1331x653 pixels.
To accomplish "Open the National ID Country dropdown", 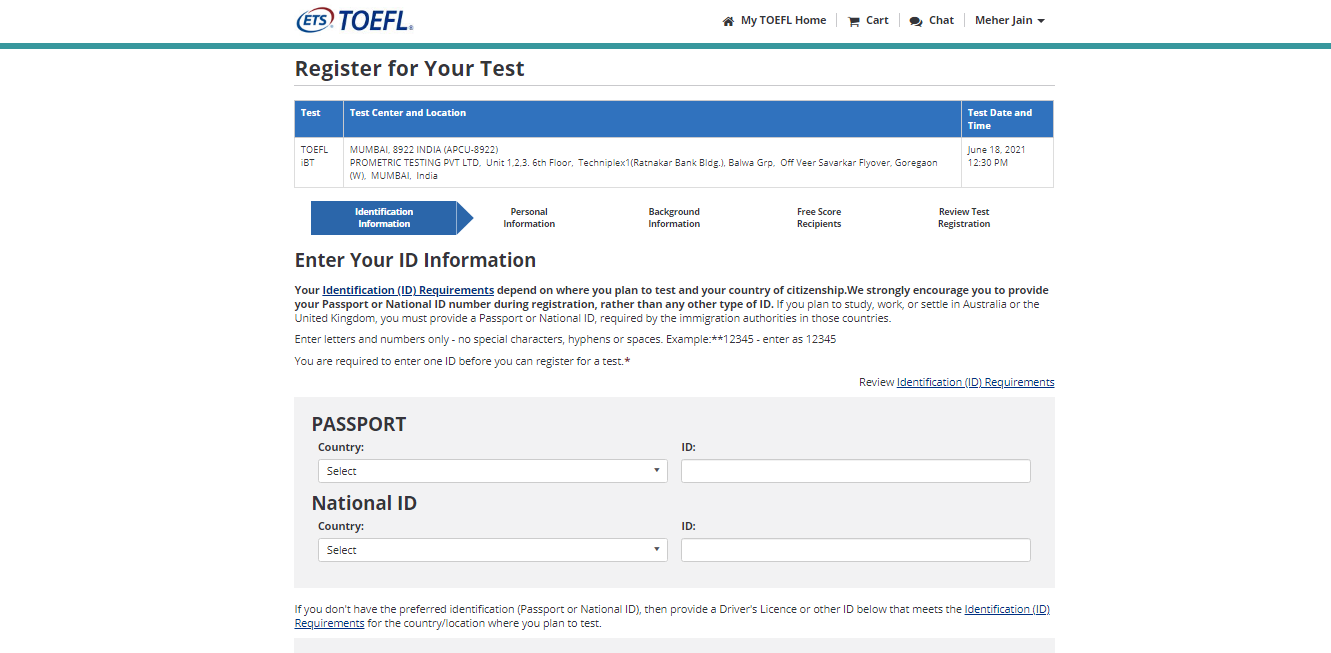I will click(x=493, y=550).
